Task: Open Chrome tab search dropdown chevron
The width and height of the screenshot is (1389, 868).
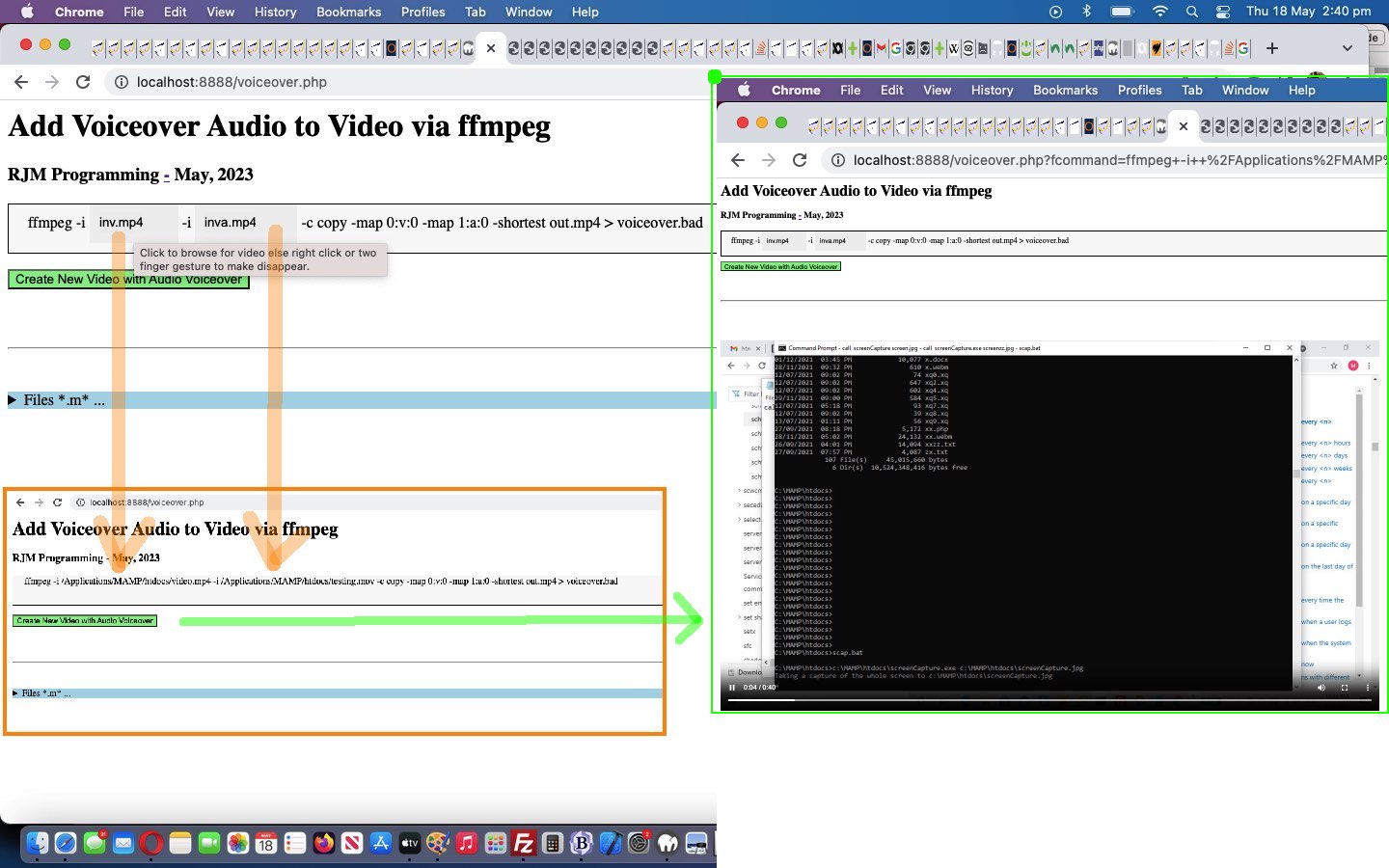Action: 1347,48
